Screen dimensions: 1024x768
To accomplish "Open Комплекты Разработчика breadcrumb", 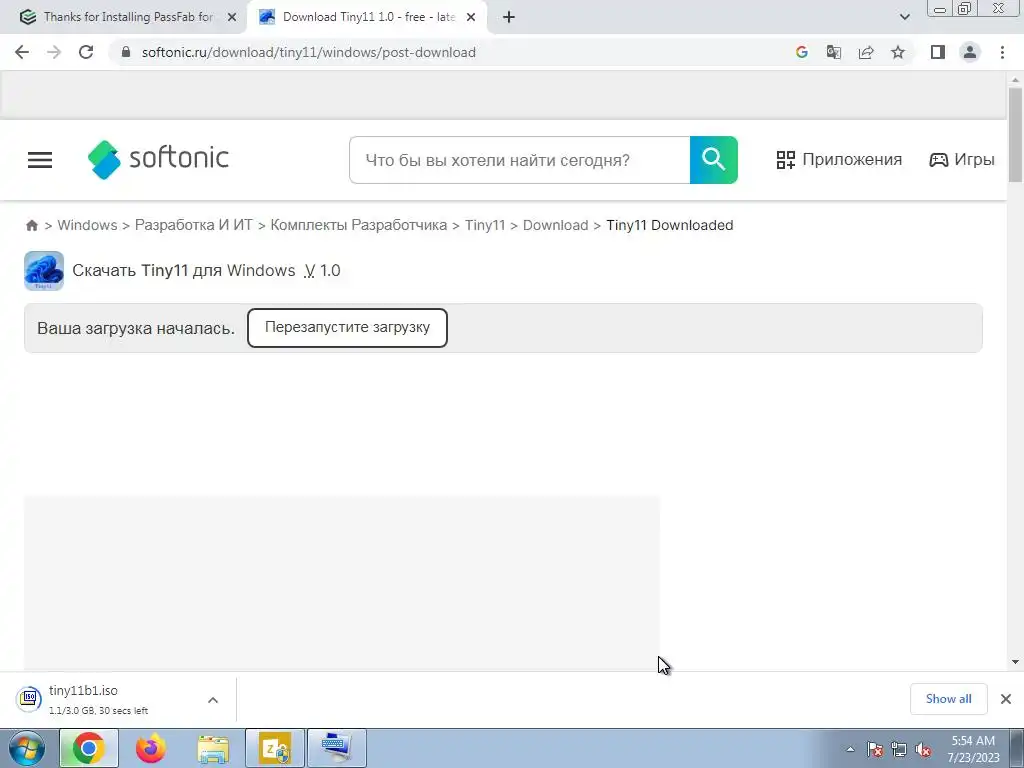I will point(359,225).
